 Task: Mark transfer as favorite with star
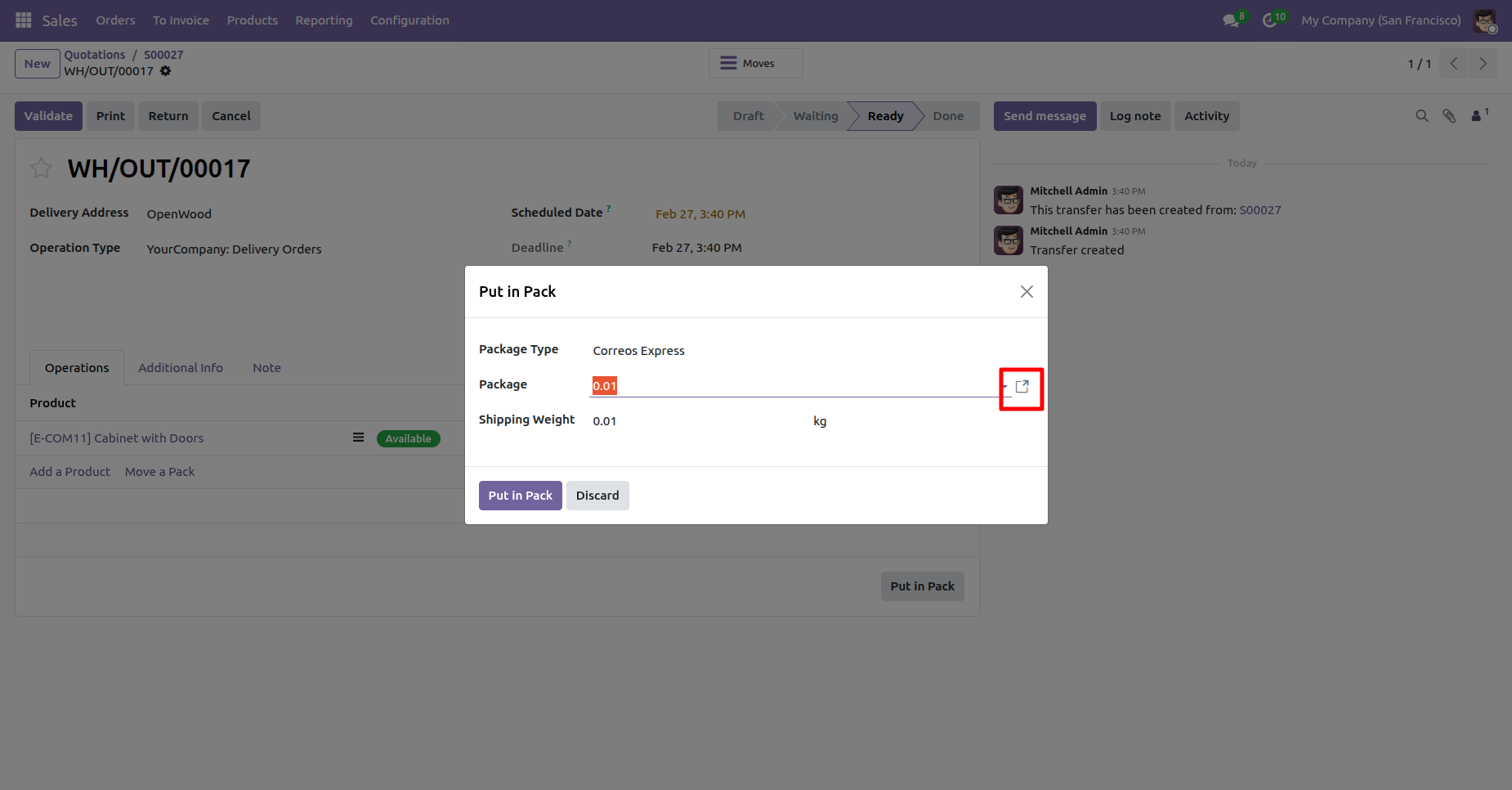coord(41,168)
